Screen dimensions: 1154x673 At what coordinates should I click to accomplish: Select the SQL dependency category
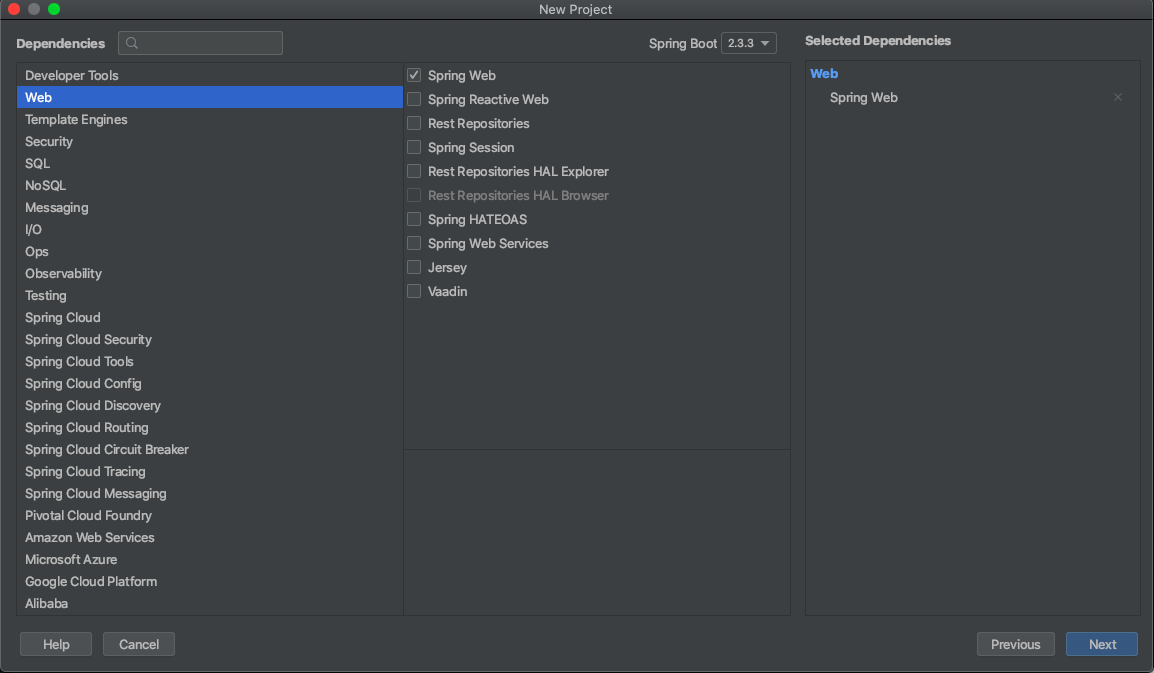(x=37, y=163)
